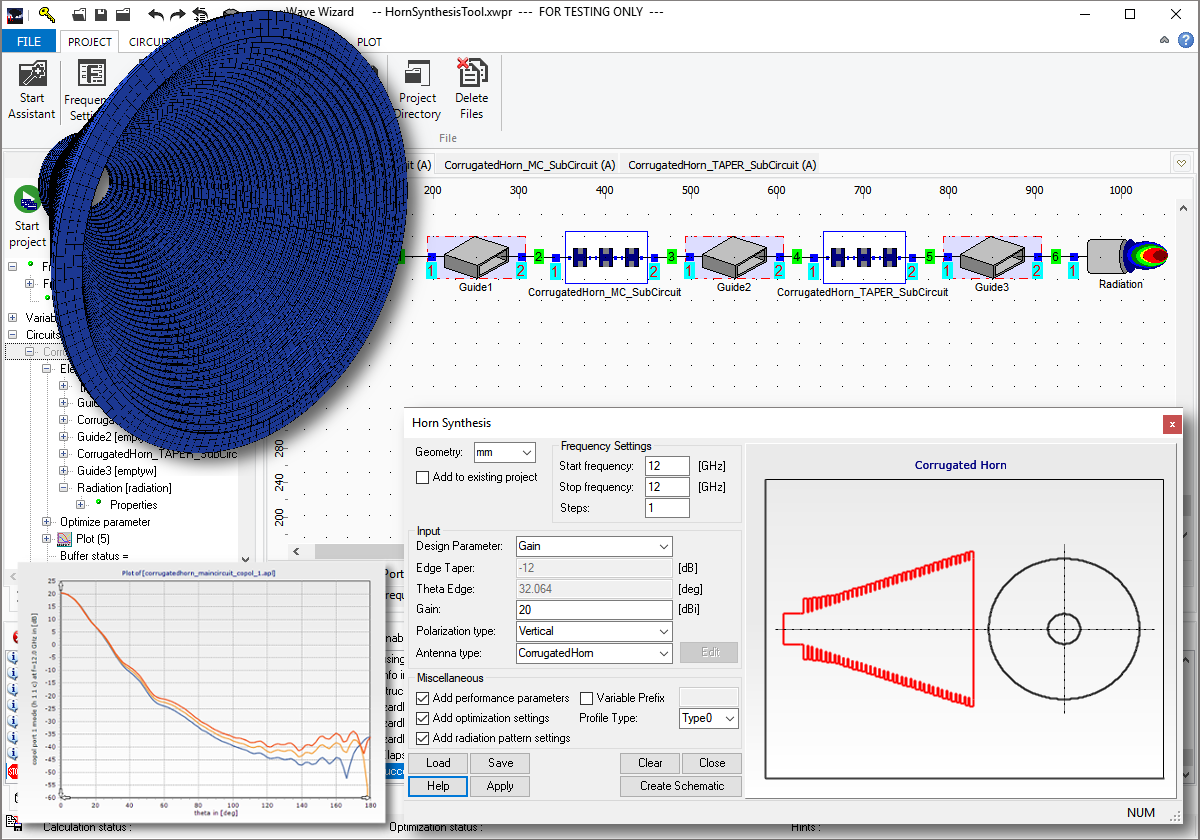Open the FILE menu tab

click(29, 42)
